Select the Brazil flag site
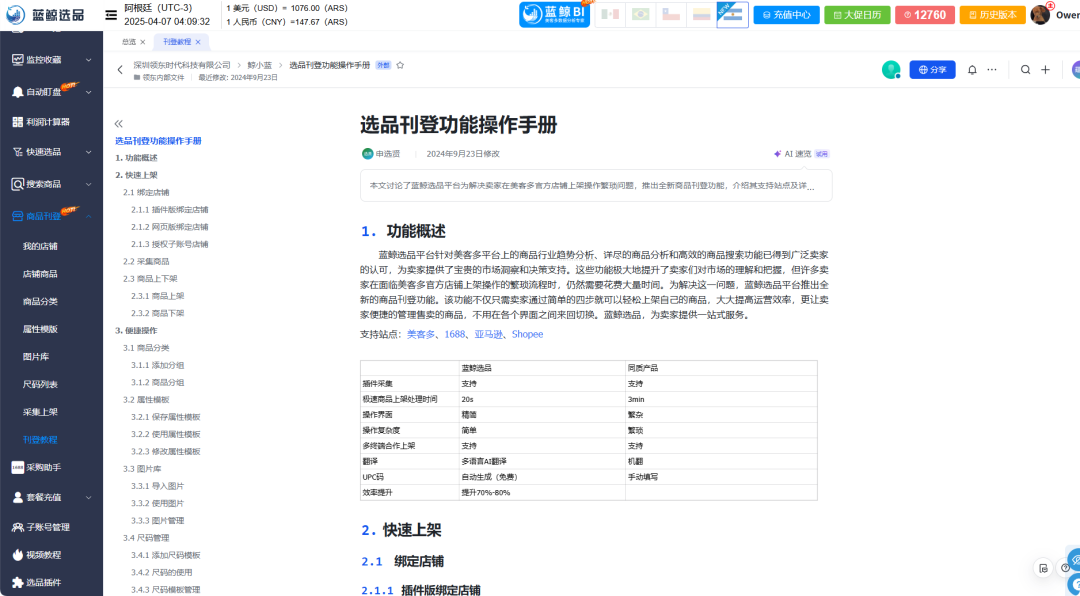 (641, 14)
